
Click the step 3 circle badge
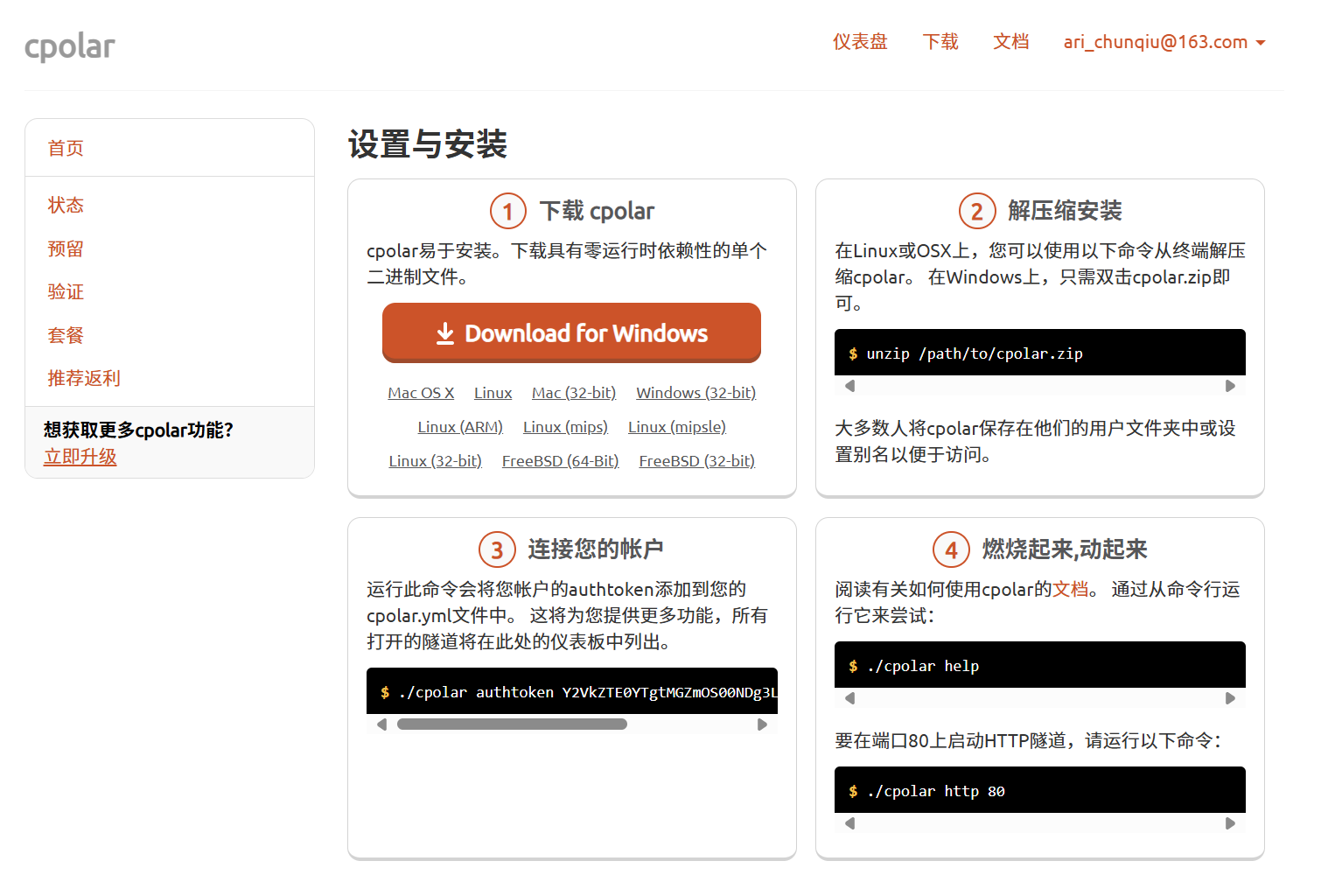click(497, 549)
